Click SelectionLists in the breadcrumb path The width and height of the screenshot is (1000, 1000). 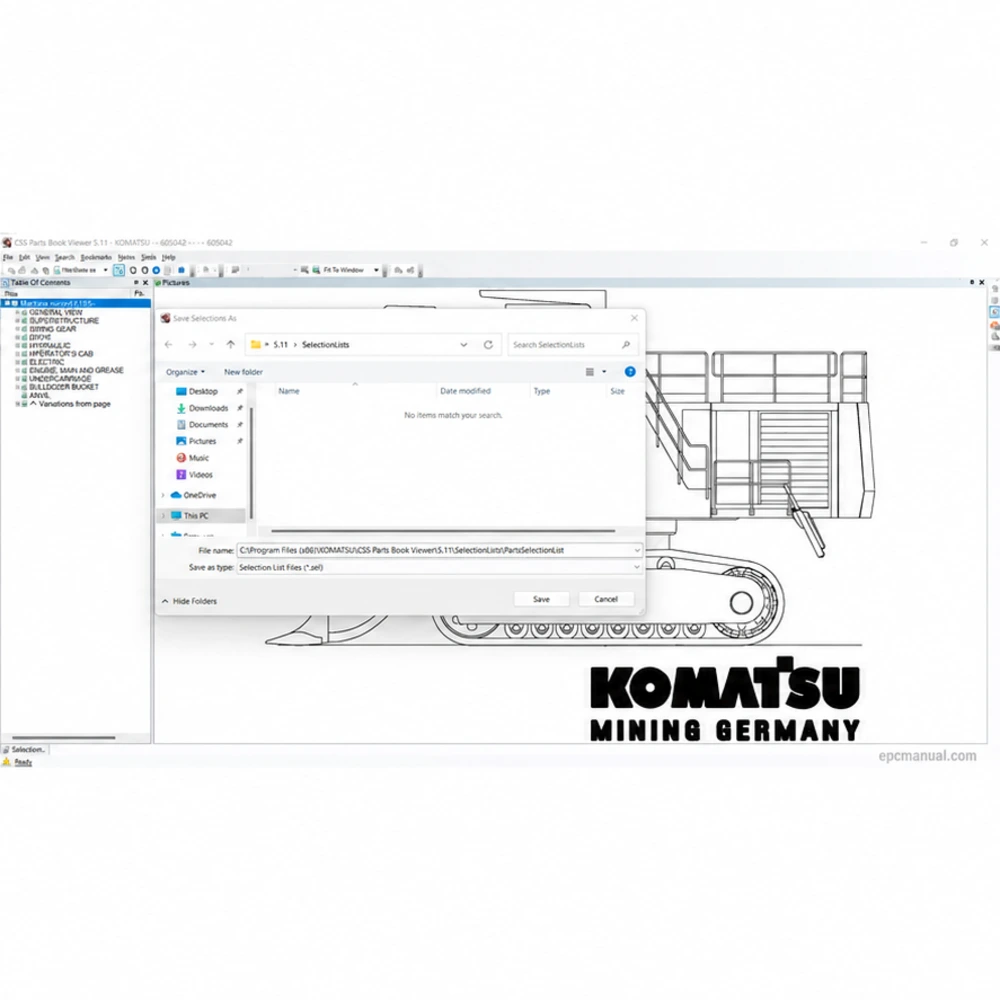coord(325,344)
